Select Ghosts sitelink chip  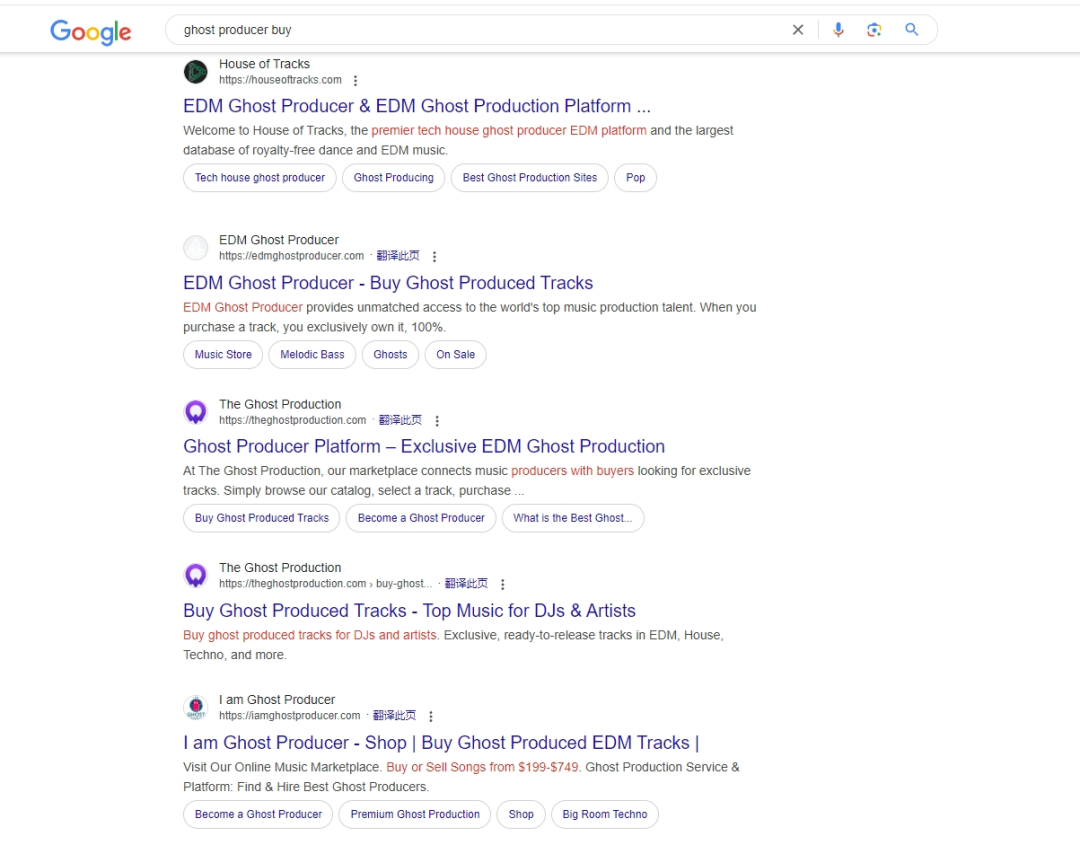click(x=390, y=355)
